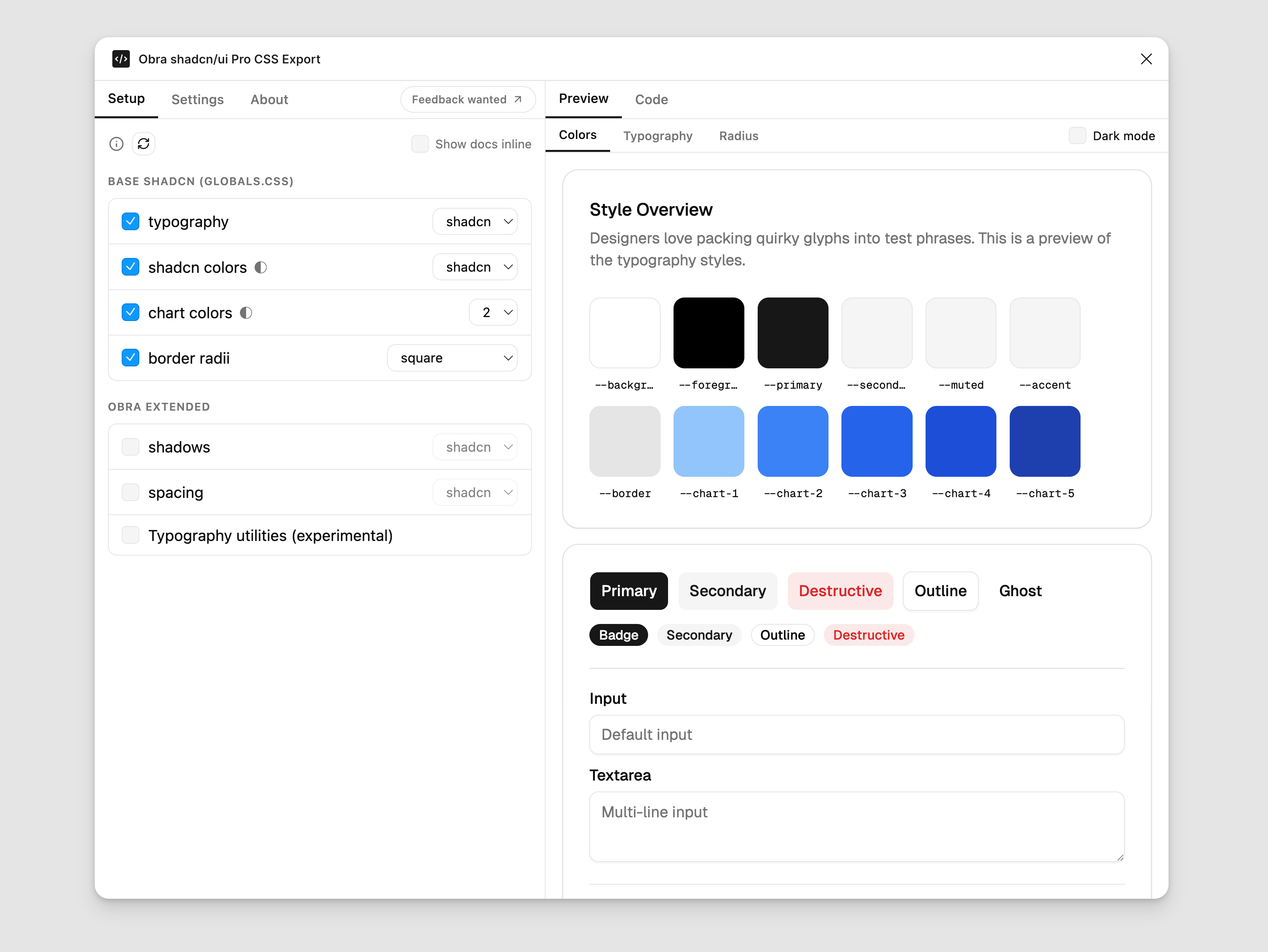The height and width of the screenshot is (952, 1268).
Task: Open the spacing shadcn dropdown
Action: pyautogui.click(x=475, y=492)
